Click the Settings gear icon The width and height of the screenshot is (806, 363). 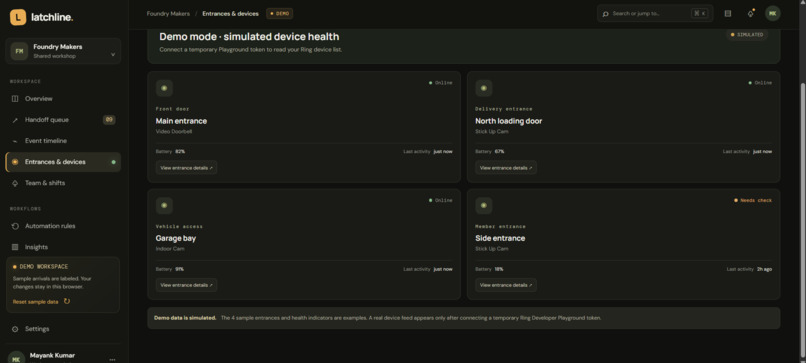pyautogui.click(x=15, y=329)
